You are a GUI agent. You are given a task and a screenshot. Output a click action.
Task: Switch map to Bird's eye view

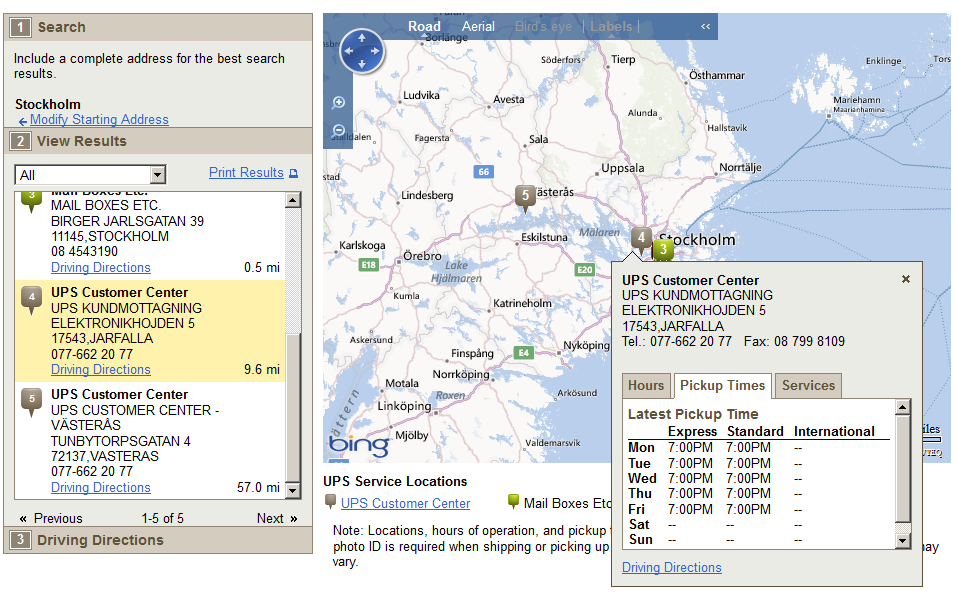click(544, 27)
